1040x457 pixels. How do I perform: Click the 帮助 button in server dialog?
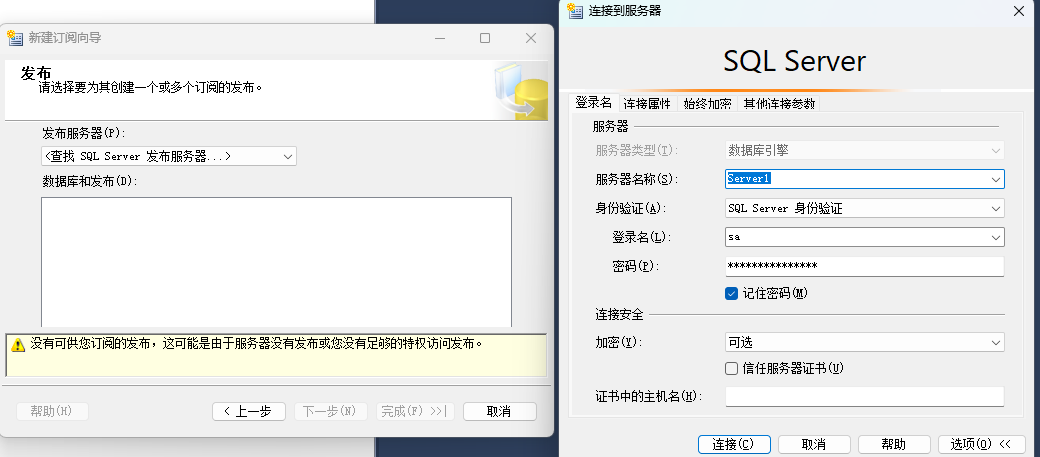[894, 444]
